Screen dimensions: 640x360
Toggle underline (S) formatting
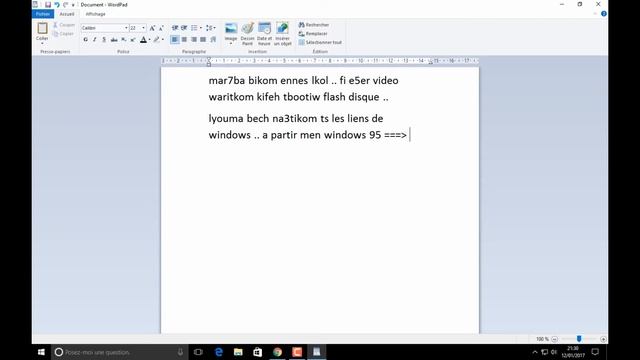point(104,40)
